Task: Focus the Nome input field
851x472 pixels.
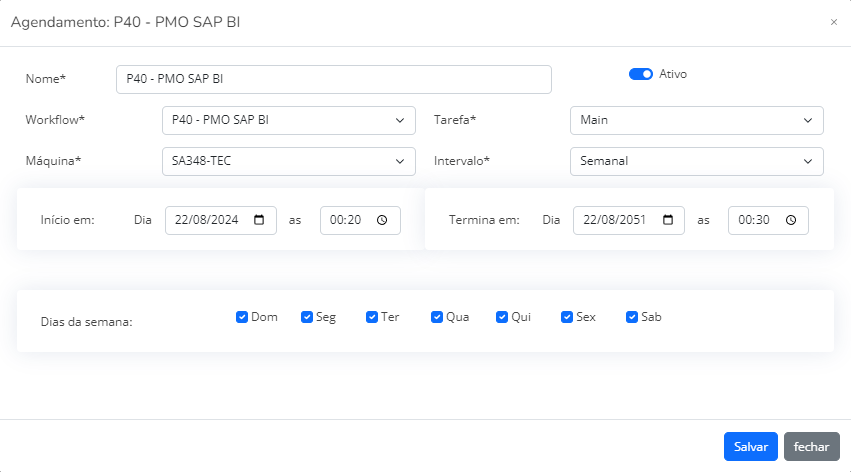Action: point(334,79)
